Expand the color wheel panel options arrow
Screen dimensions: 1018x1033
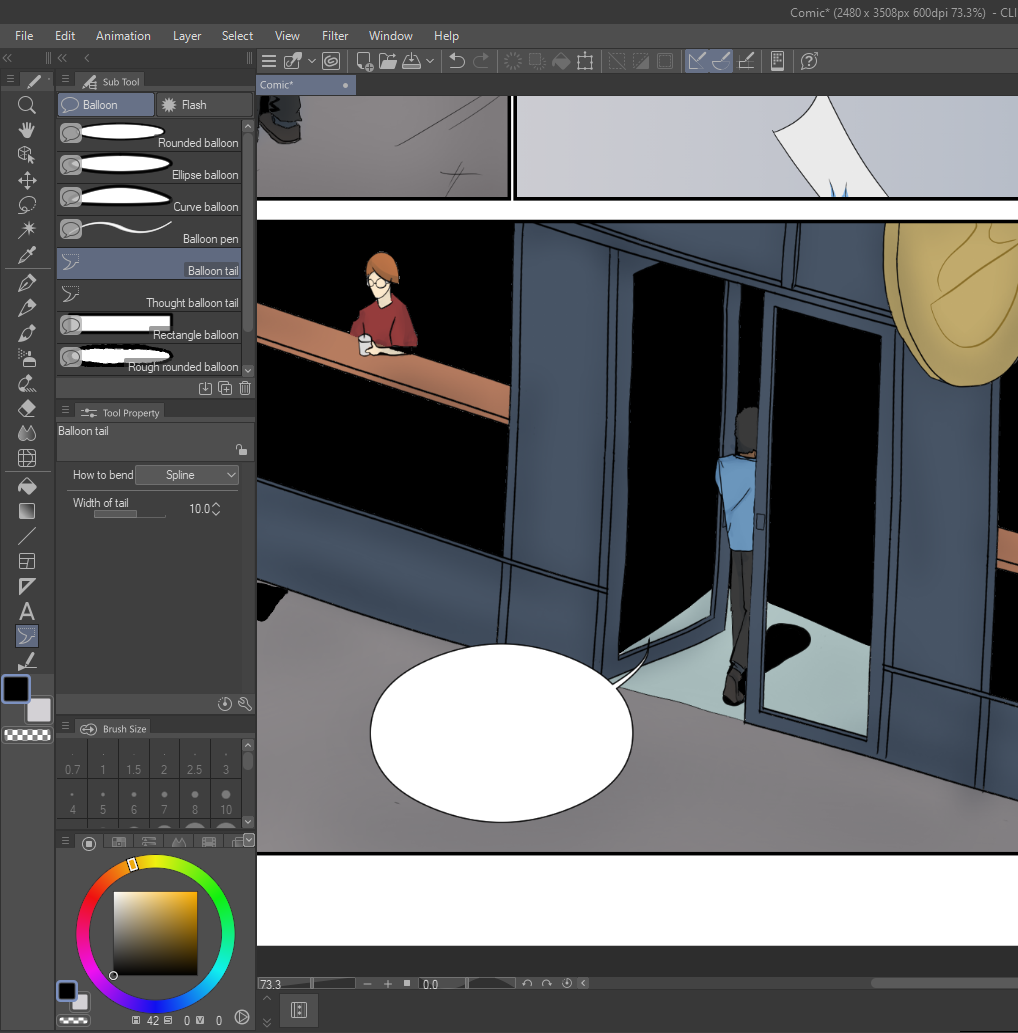click(249, 840)
